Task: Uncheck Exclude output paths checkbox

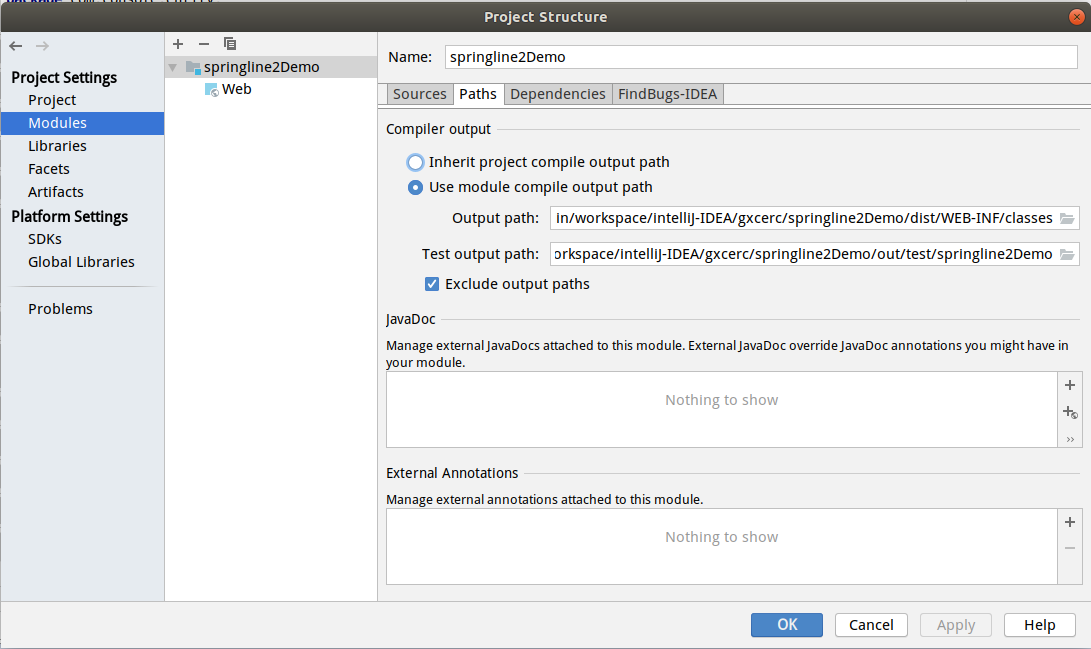Action: (x=432, y=284)
